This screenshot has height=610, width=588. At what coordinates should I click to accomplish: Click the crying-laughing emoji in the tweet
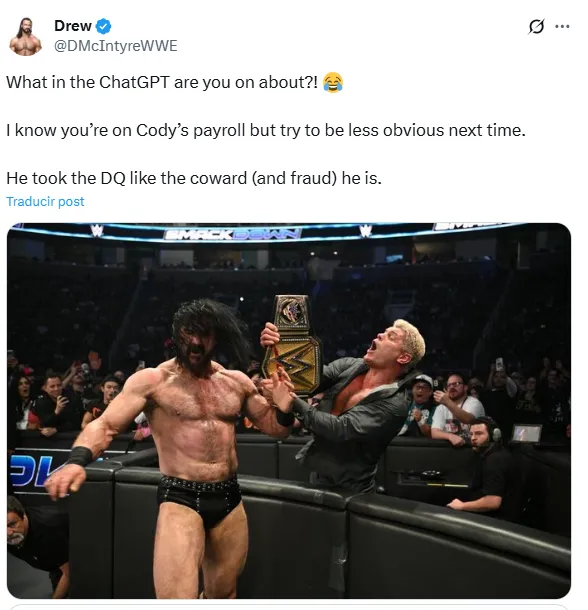333,82
